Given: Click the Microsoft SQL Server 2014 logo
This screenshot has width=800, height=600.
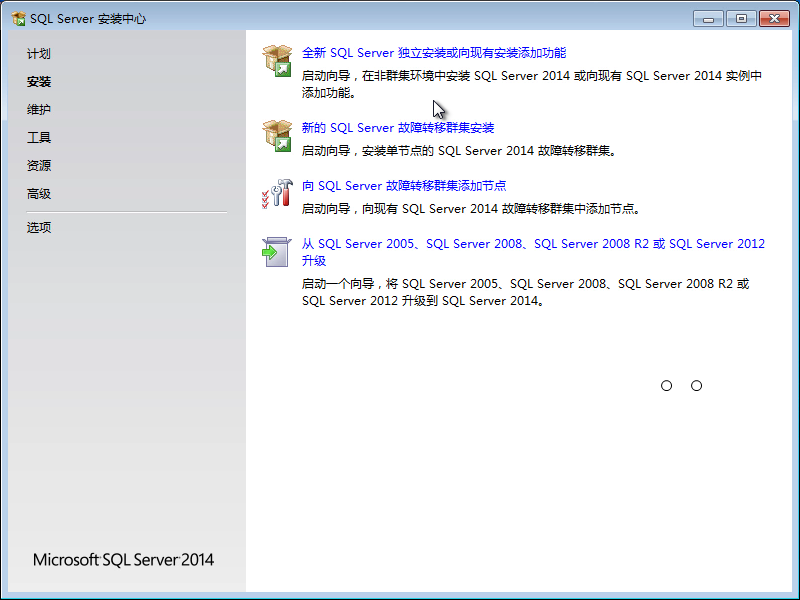Looking at the screenshot, I should (124, 560).
